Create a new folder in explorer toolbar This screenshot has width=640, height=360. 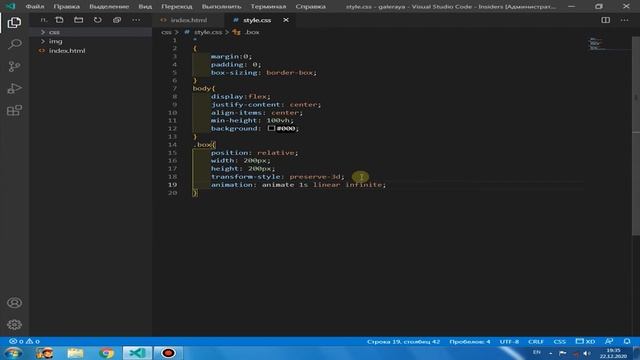[x=78, y=20]
